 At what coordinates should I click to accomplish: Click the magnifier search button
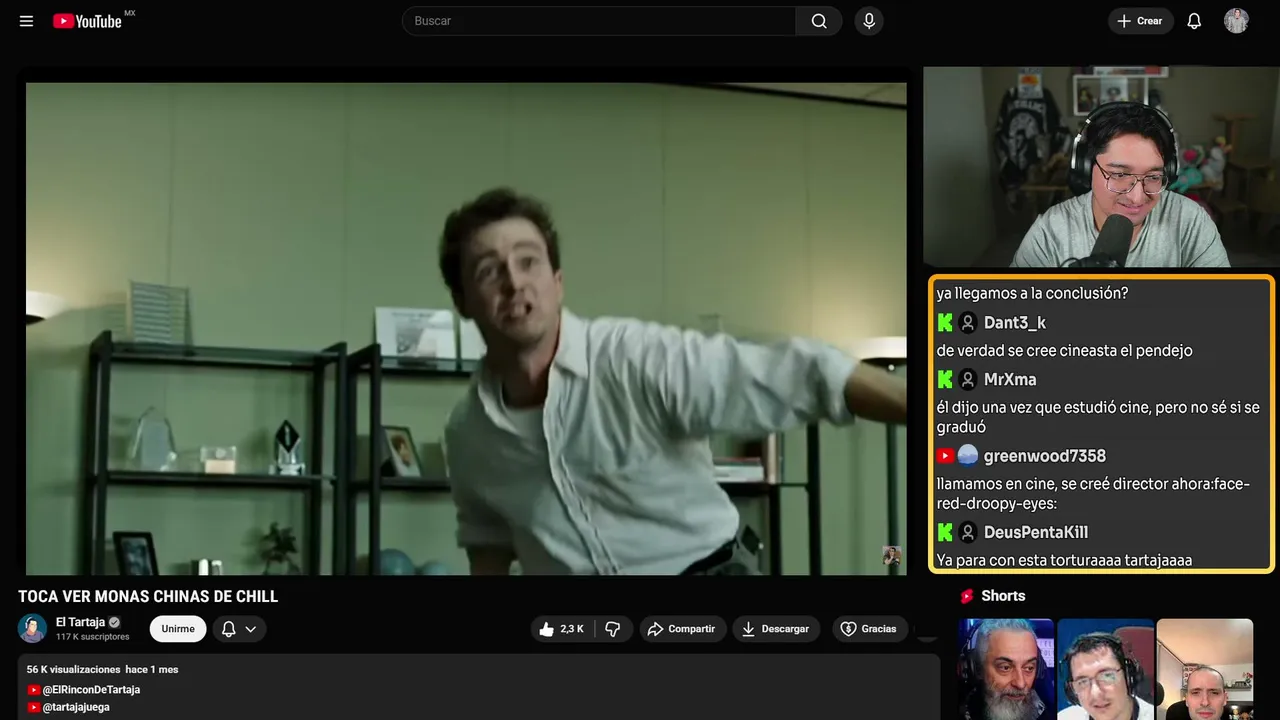click(819, 21)
